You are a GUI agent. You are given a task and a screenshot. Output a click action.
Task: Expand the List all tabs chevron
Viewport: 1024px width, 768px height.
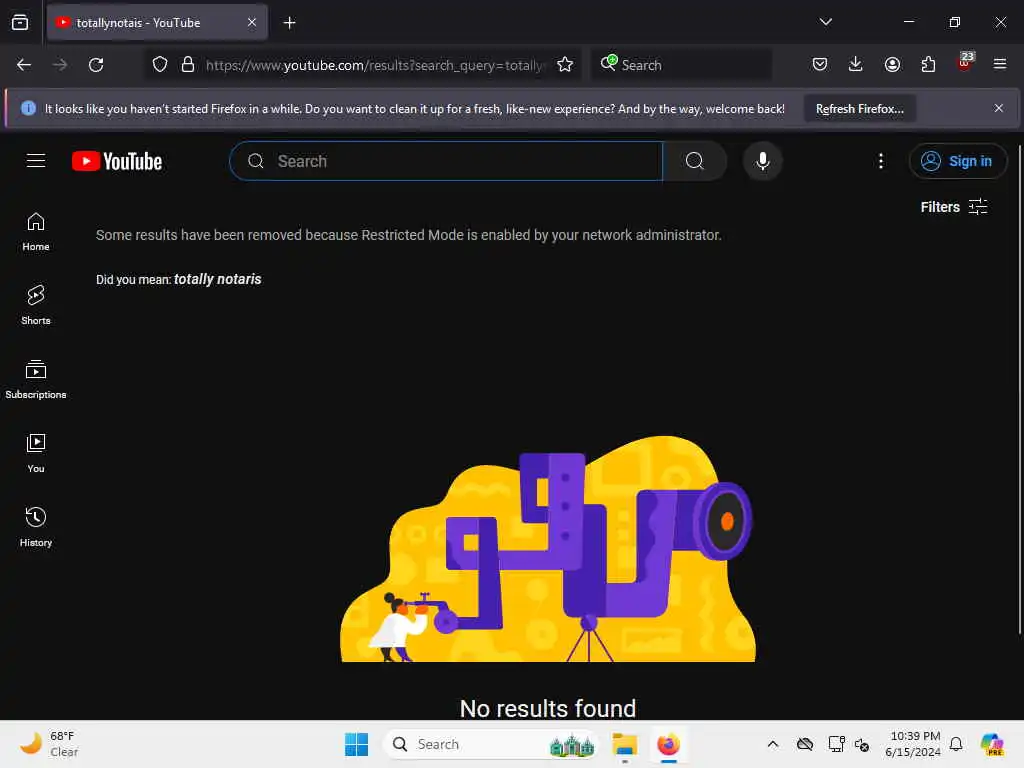[826, 22]
